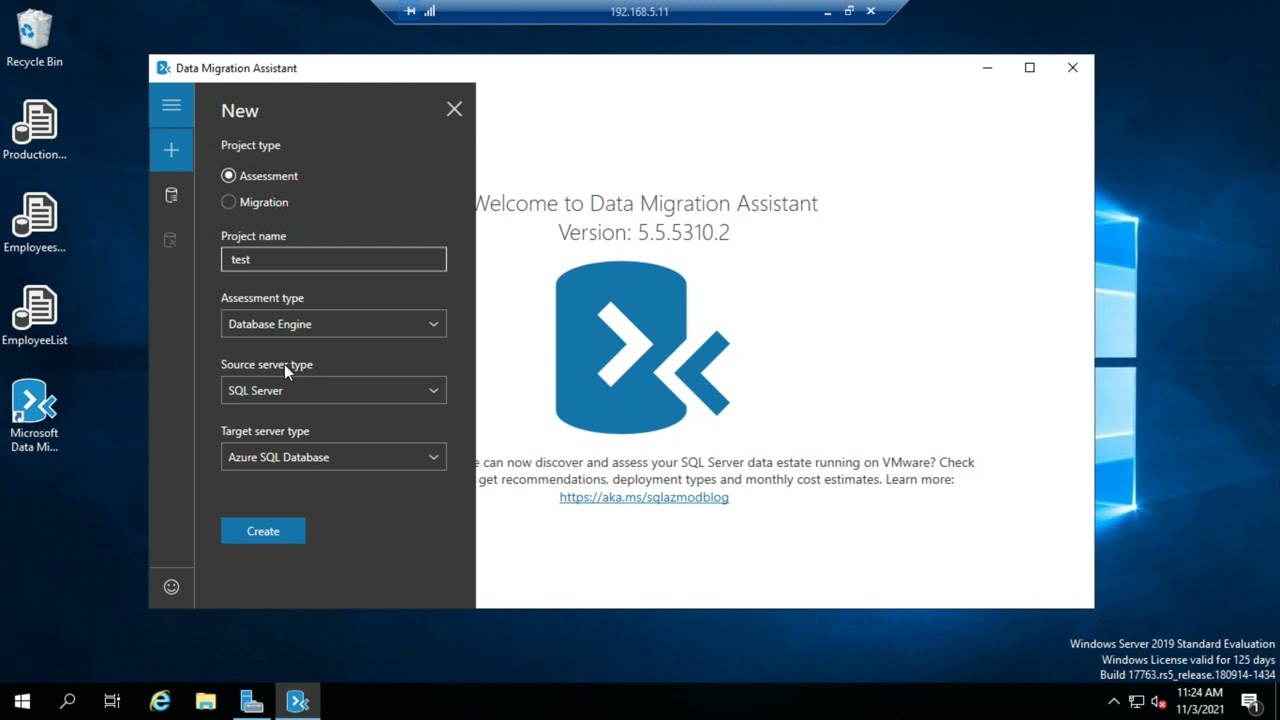Minimize the 192.168.5.11 remote session
The width and height of the screenshot is (1280, 720).
[828, 12]
